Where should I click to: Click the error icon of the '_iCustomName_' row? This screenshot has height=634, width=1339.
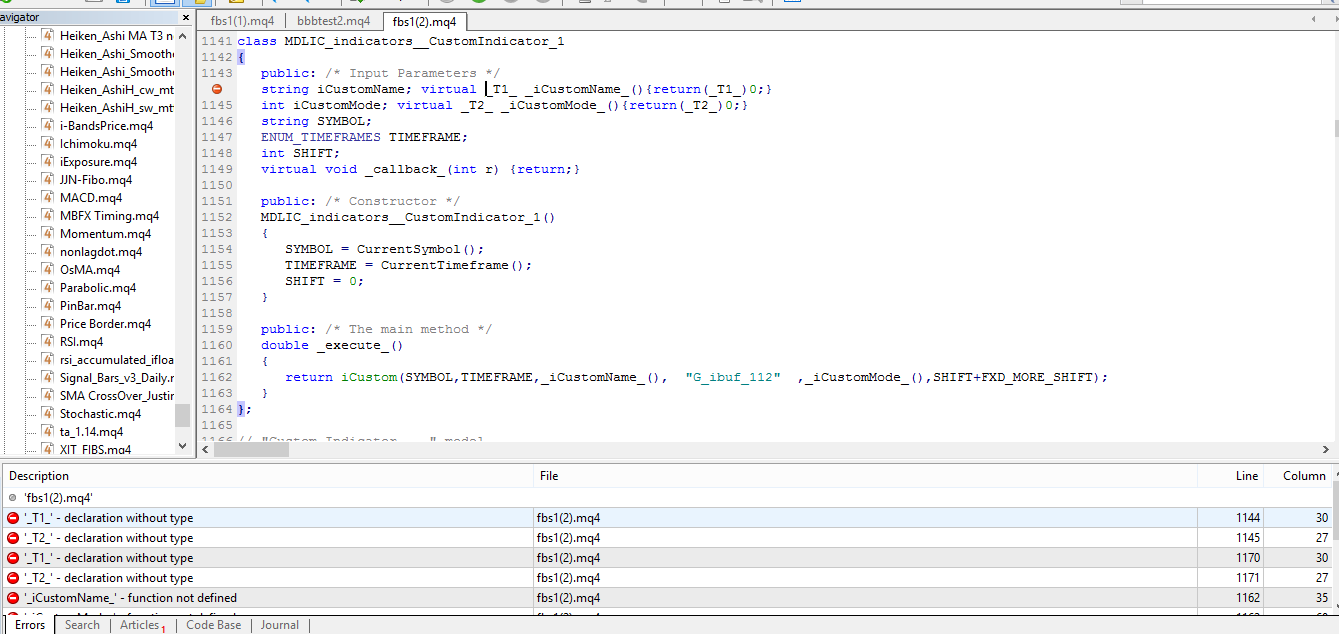click(x=13, y=598)
